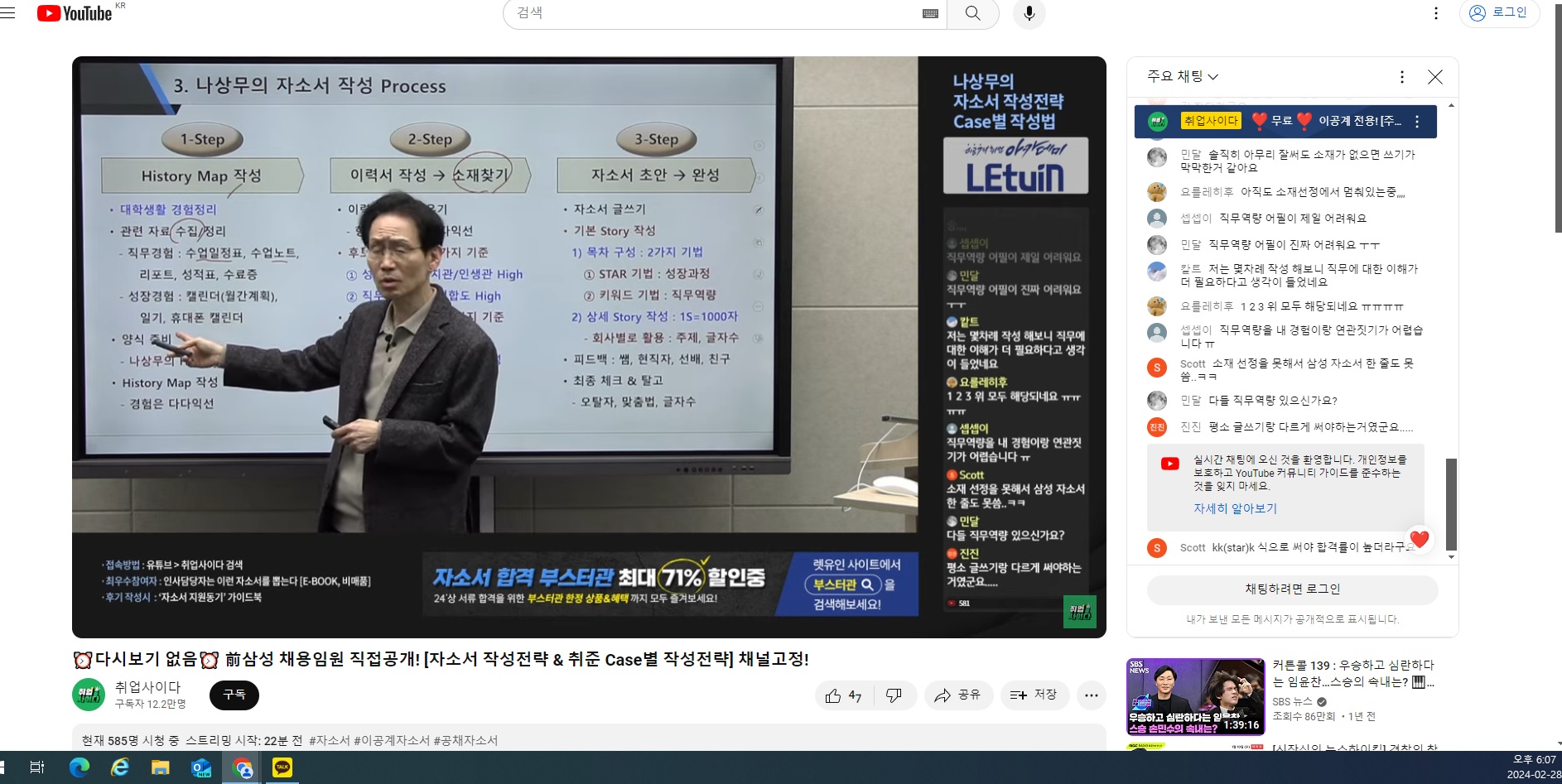Expand the 주요 채팅 chat mode dropdown
Image resolution: width=1562 pixels, height=784 pixels.
(1182, 76)
